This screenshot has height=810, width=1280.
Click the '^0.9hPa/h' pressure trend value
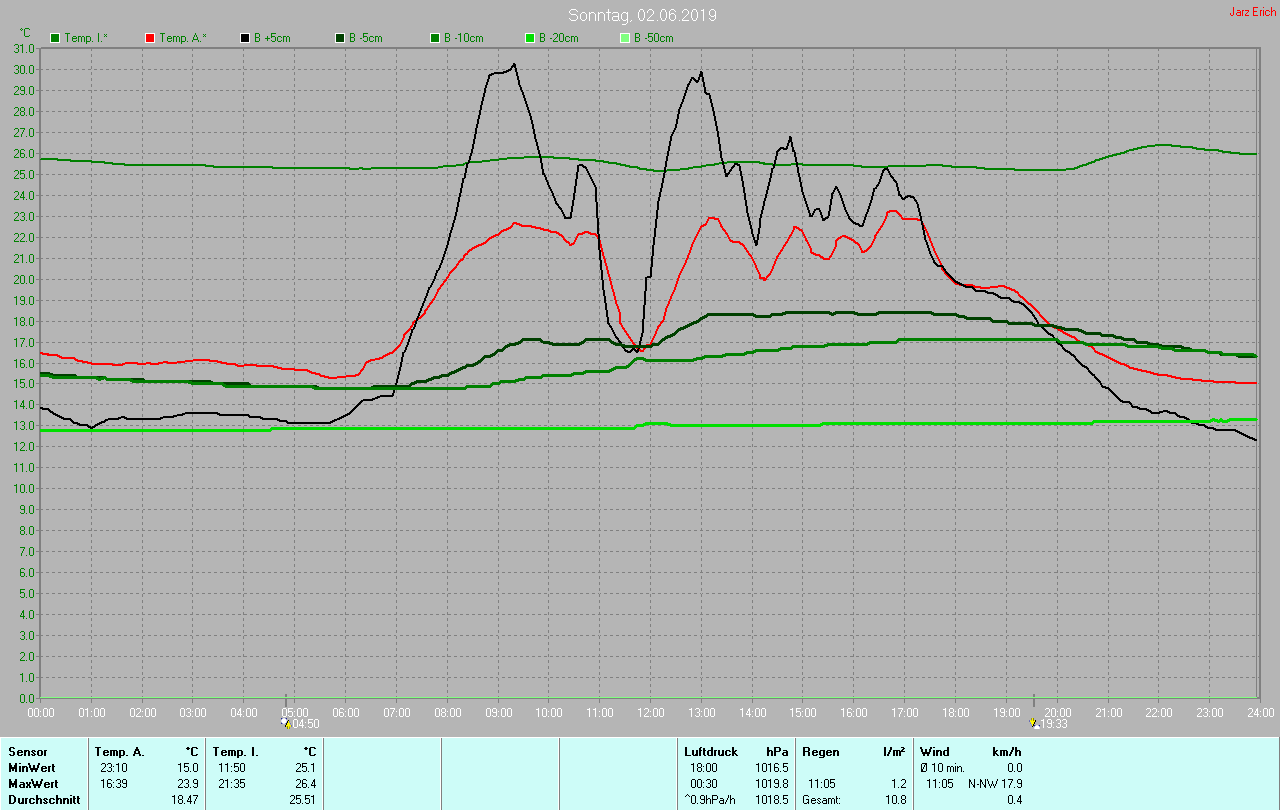(x=711, y=799)
